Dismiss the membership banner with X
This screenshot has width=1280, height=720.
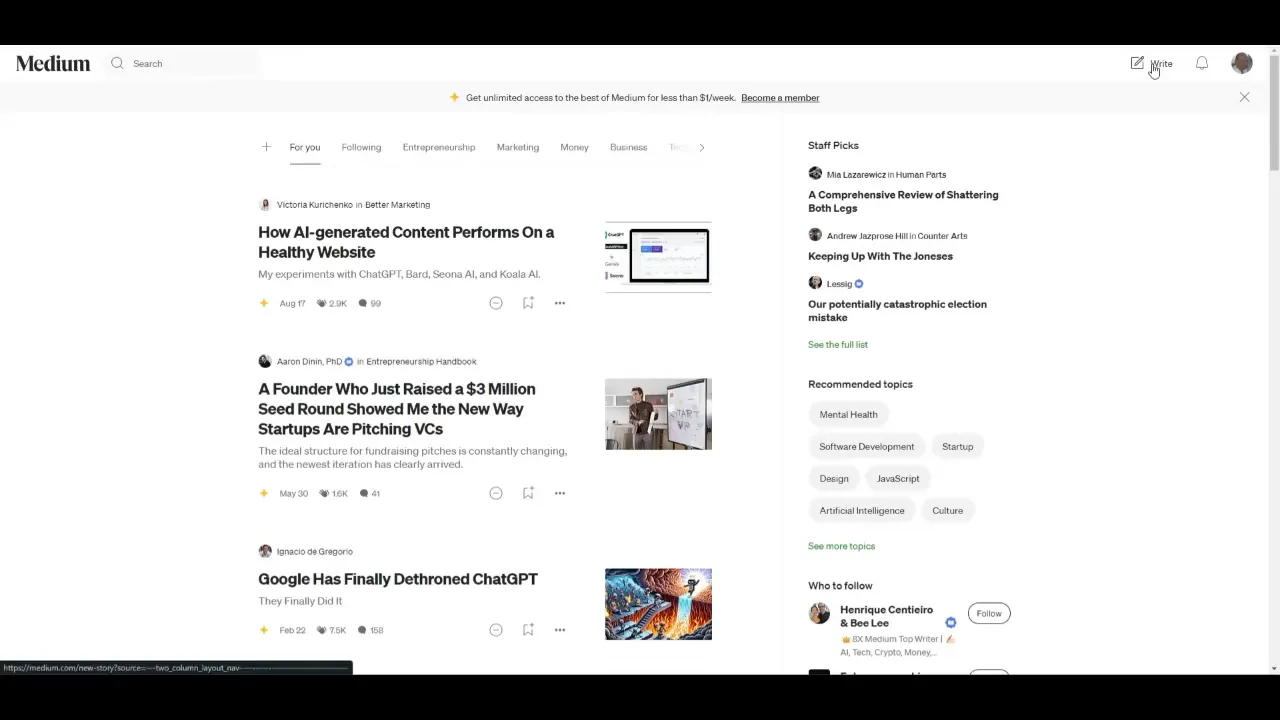coord(1244,97)
